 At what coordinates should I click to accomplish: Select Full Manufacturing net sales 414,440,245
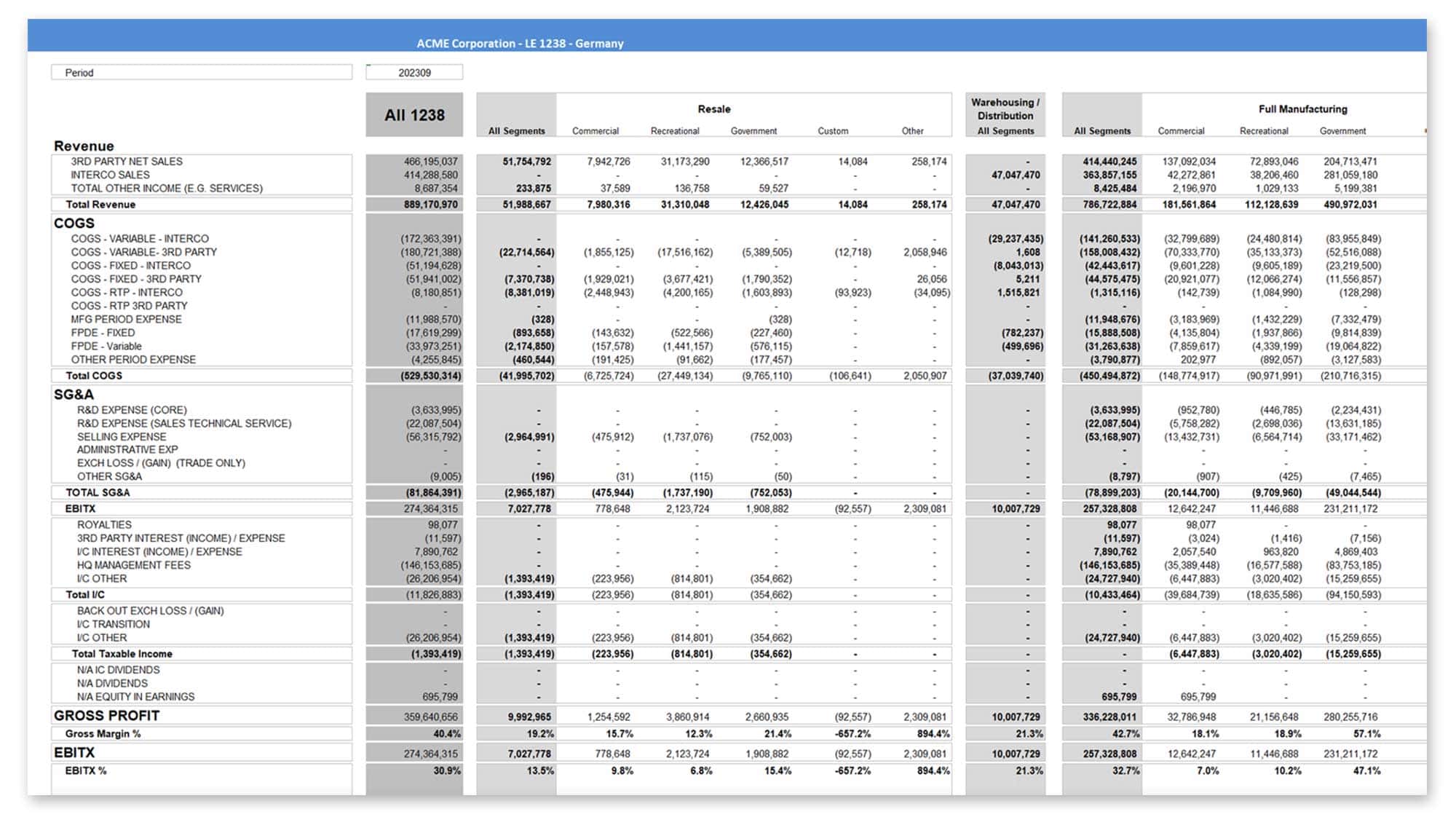coord(1109,162)
